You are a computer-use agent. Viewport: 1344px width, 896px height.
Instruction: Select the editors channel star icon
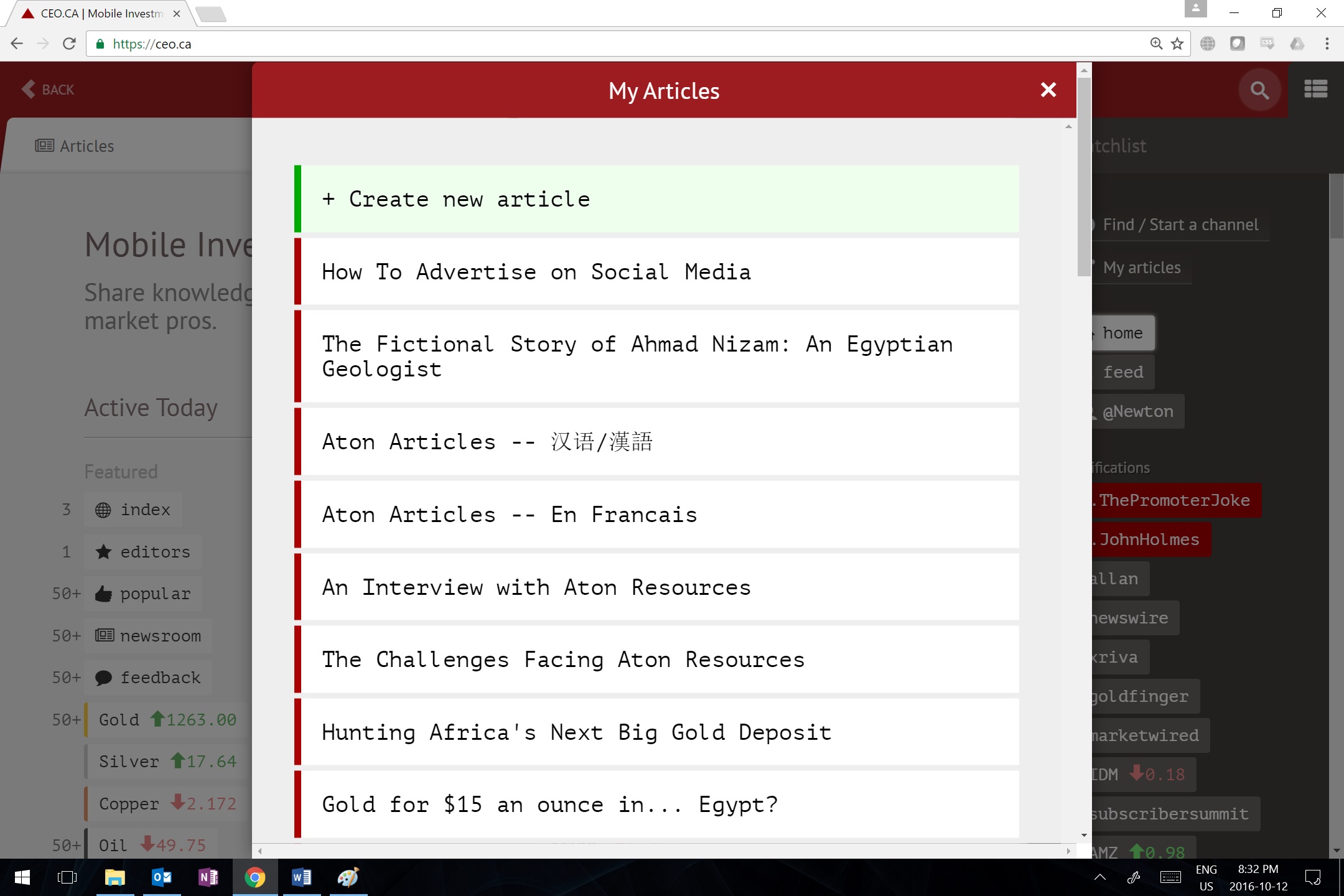[103, 552]
